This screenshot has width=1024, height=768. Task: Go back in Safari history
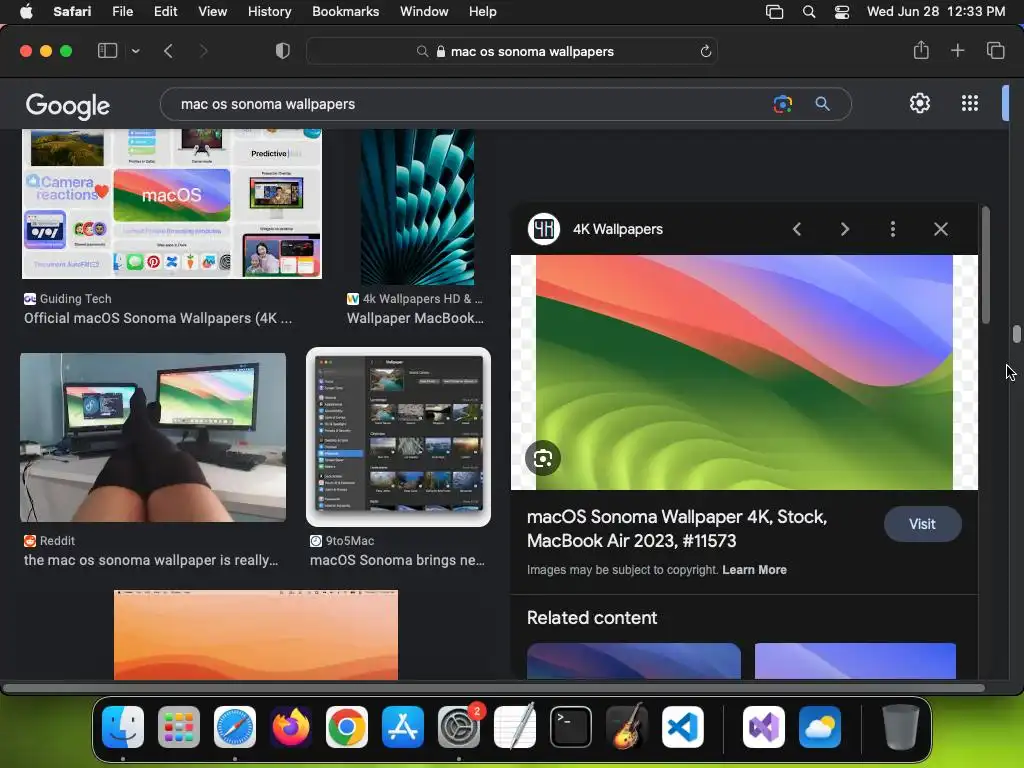pos(168,51)
